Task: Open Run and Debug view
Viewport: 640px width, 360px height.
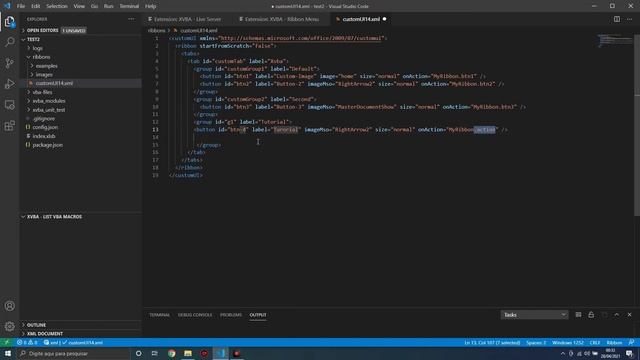Action: point(9,84)
